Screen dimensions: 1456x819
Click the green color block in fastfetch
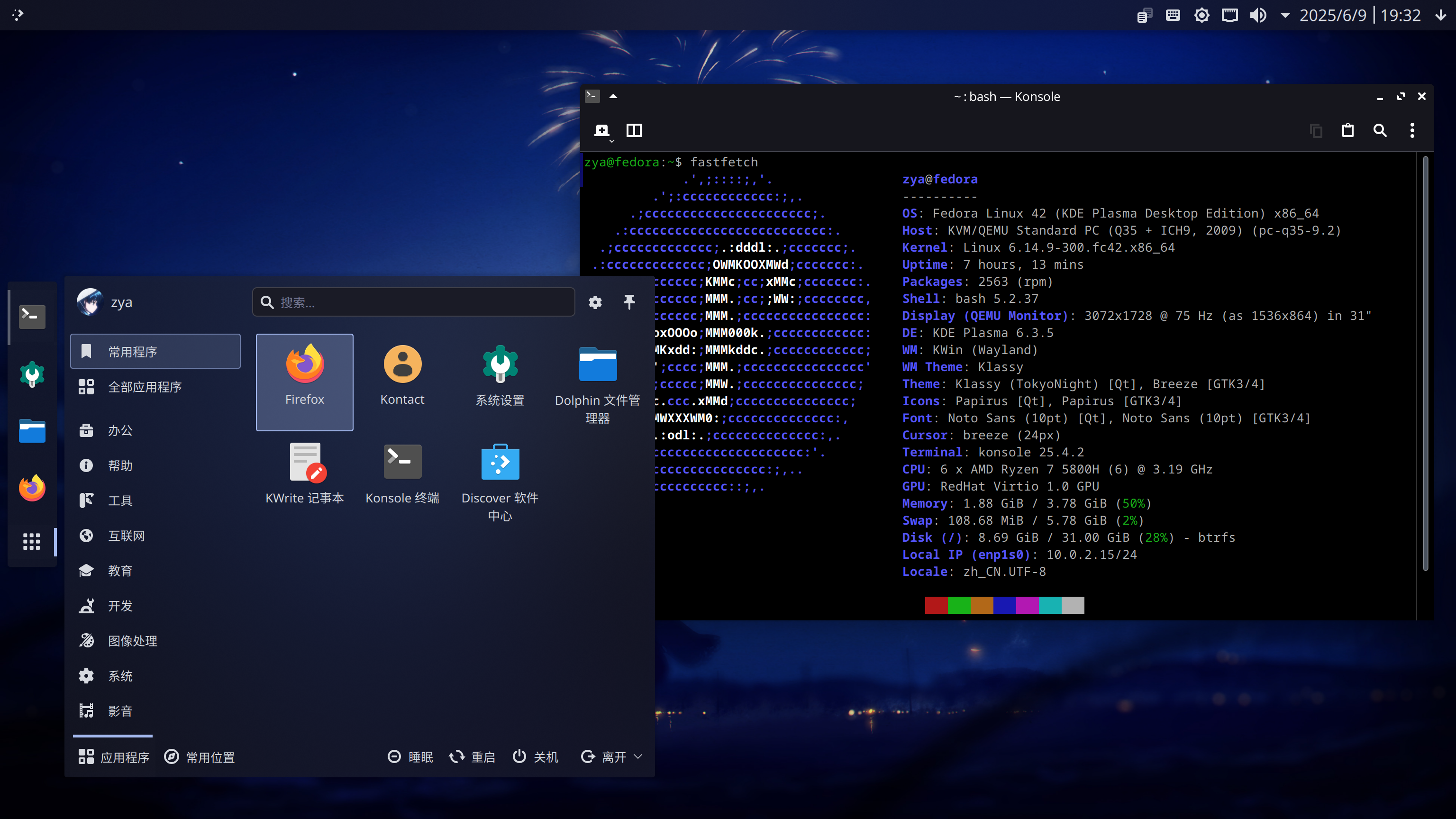click(959, 605)
